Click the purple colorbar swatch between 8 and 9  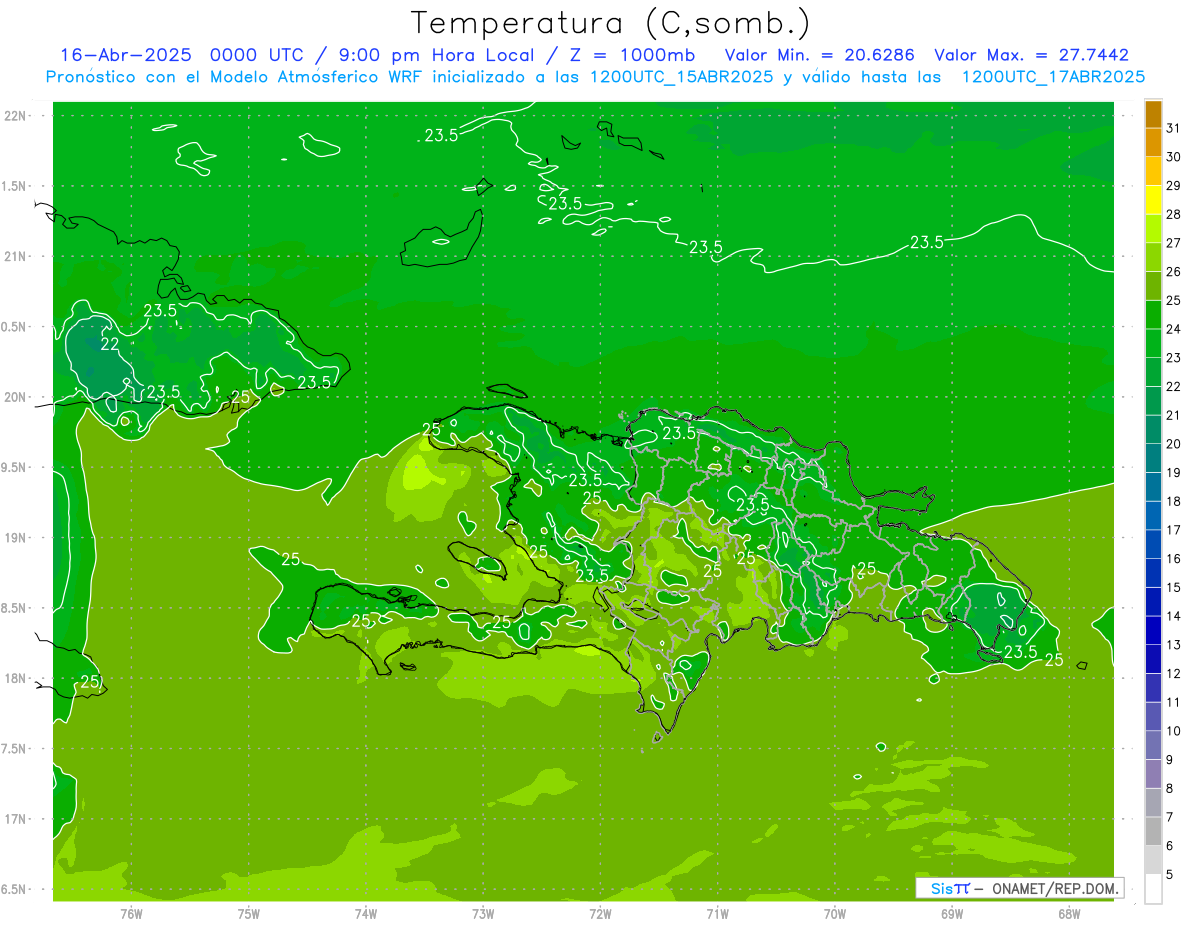pyautogui.click(x=1153, y=774)
